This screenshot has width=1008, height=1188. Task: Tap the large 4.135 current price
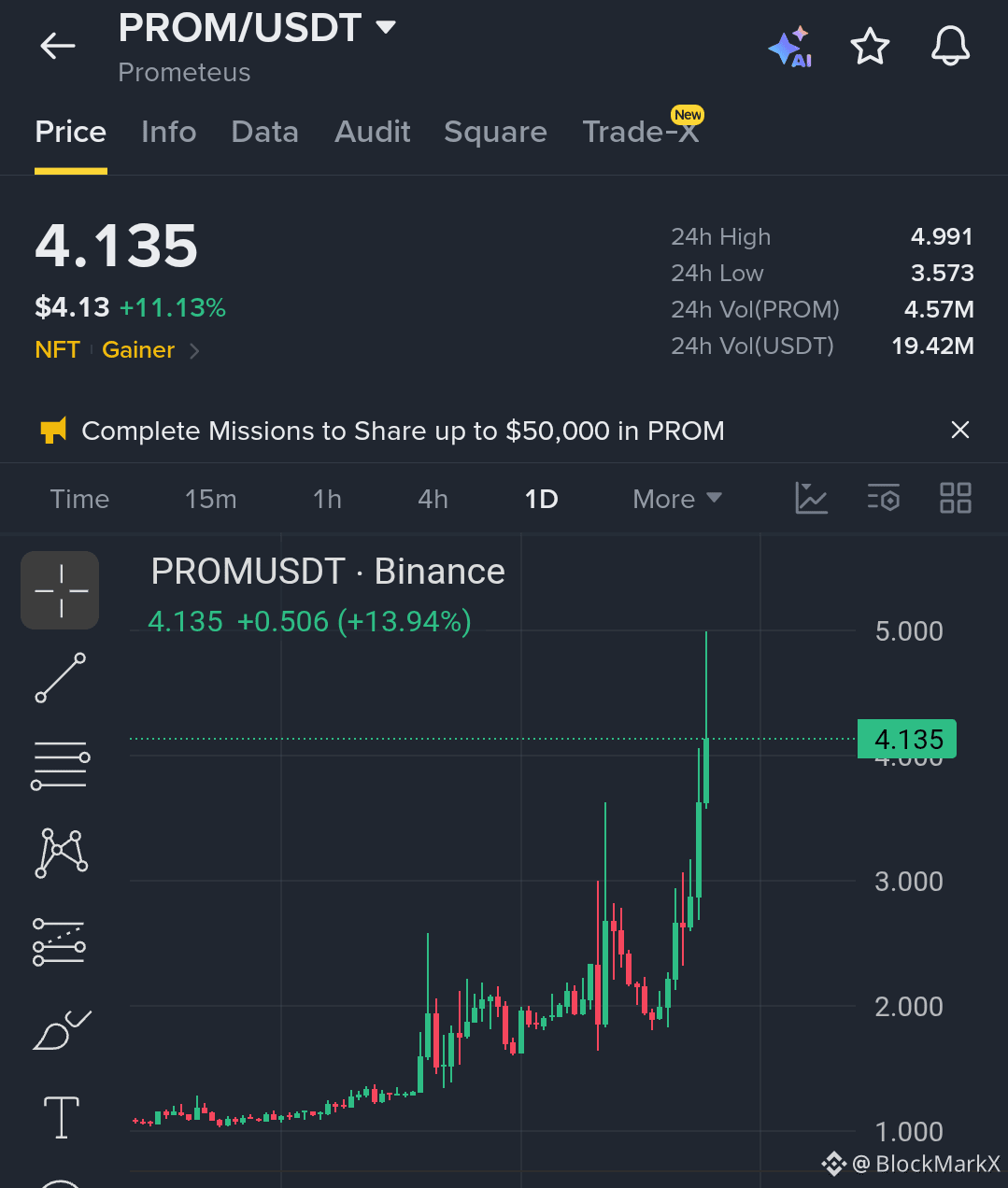point(117,247)
